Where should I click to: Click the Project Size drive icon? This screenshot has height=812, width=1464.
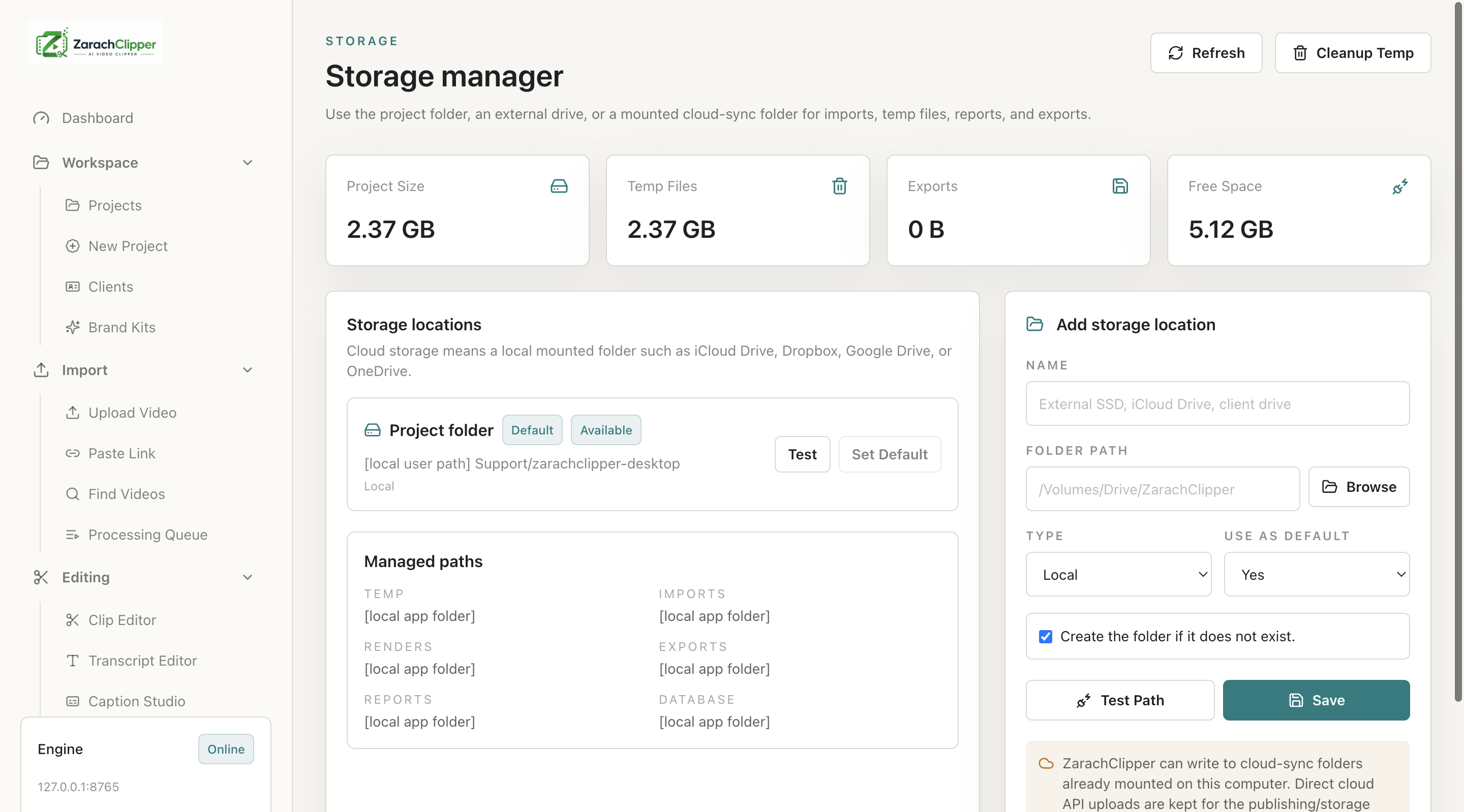pos(559,186)
